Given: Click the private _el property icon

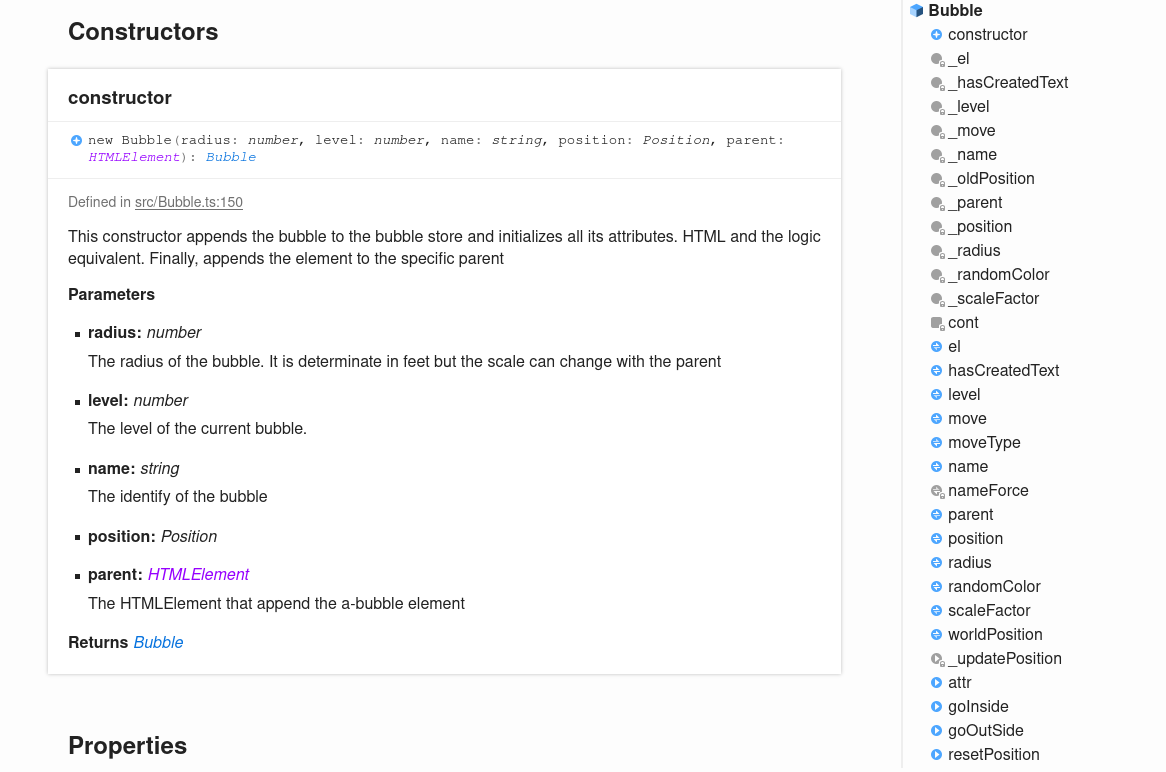Looking at the screenshot, I should pos(937,59).
